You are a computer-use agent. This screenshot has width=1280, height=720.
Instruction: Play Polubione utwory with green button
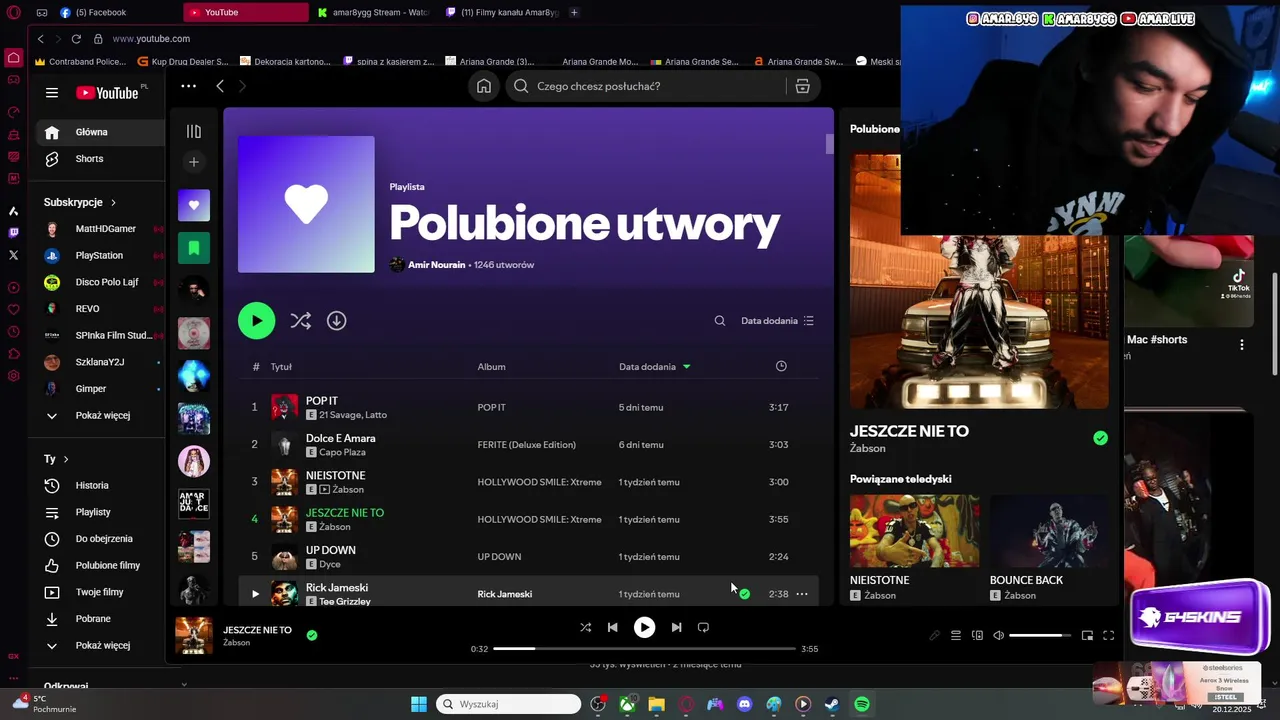click(256, 321)
